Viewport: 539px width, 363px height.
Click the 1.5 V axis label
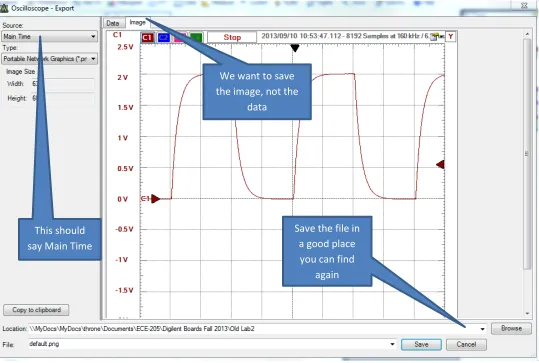point(125,108)
